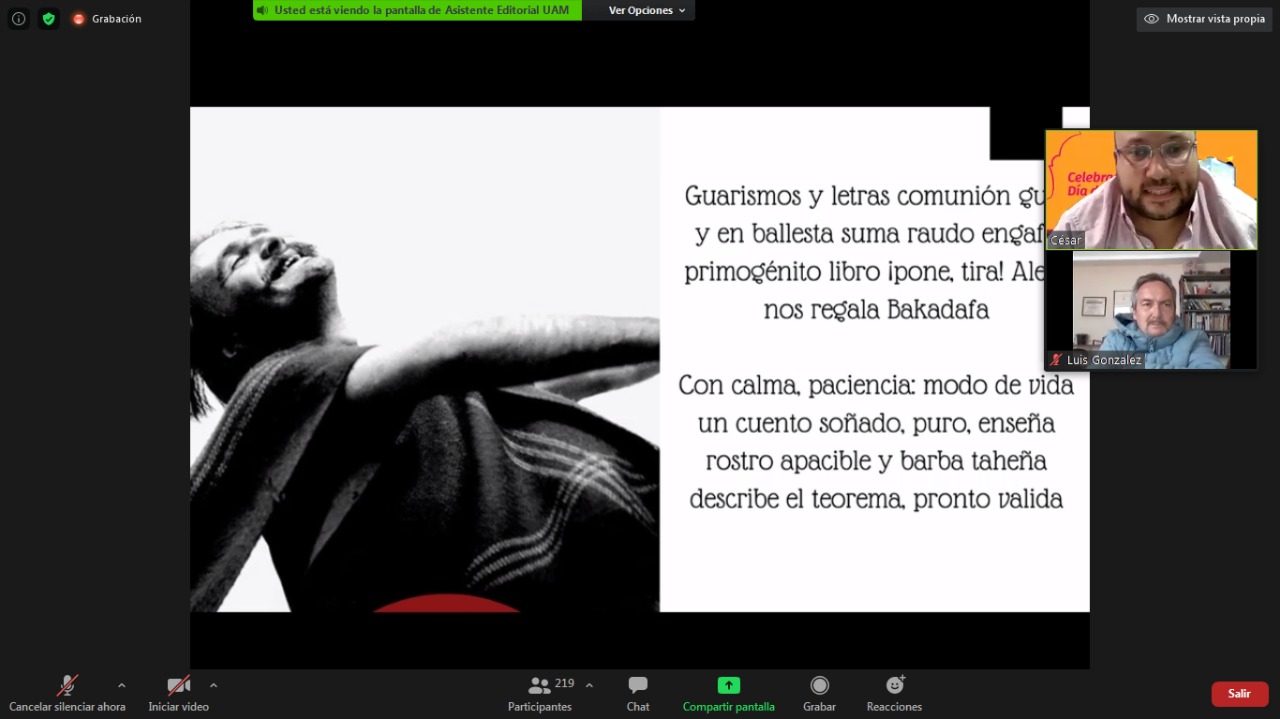Screen dimensions: 1280x719
Task: Click the shared slide poem text 'nos regala Bakadafa'
Action: point(876,310)
